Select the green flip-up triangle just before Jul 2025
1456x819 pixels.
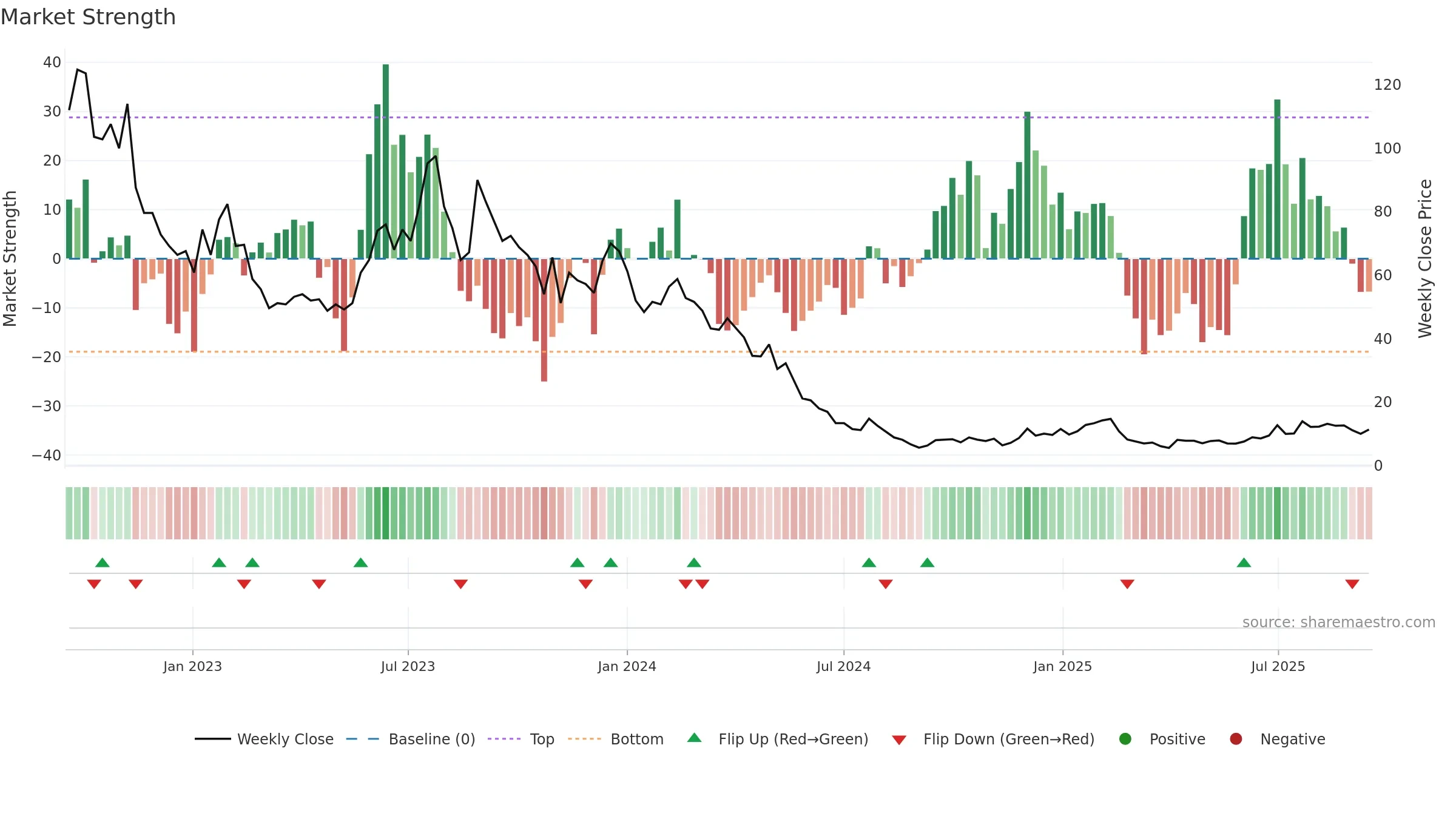[1244, 562]
